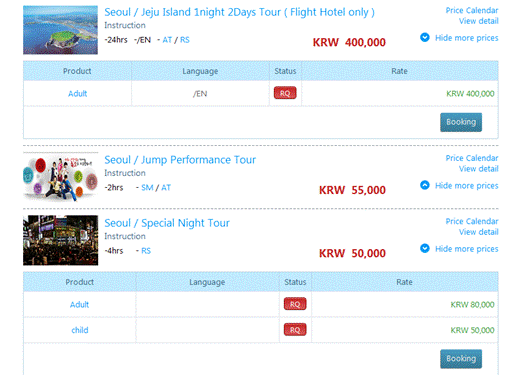The height and width of the screenshot is (375, 509).
Task: Click Booking button for Special Night Tour
Action: coord(461,359)
